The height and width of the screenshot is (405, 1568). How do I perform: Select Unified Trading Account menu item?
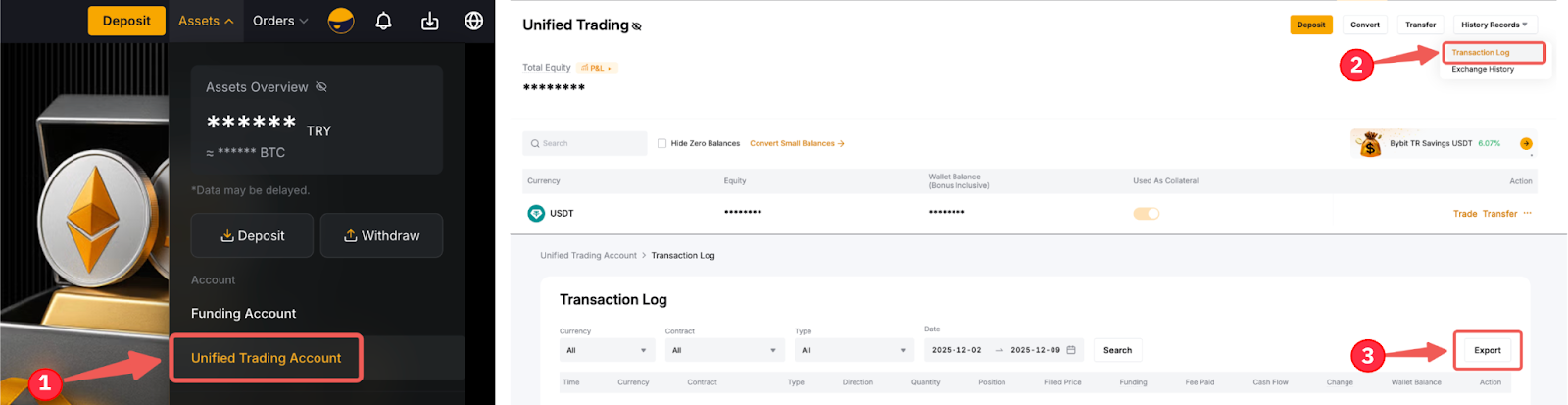tap(266, 358)
